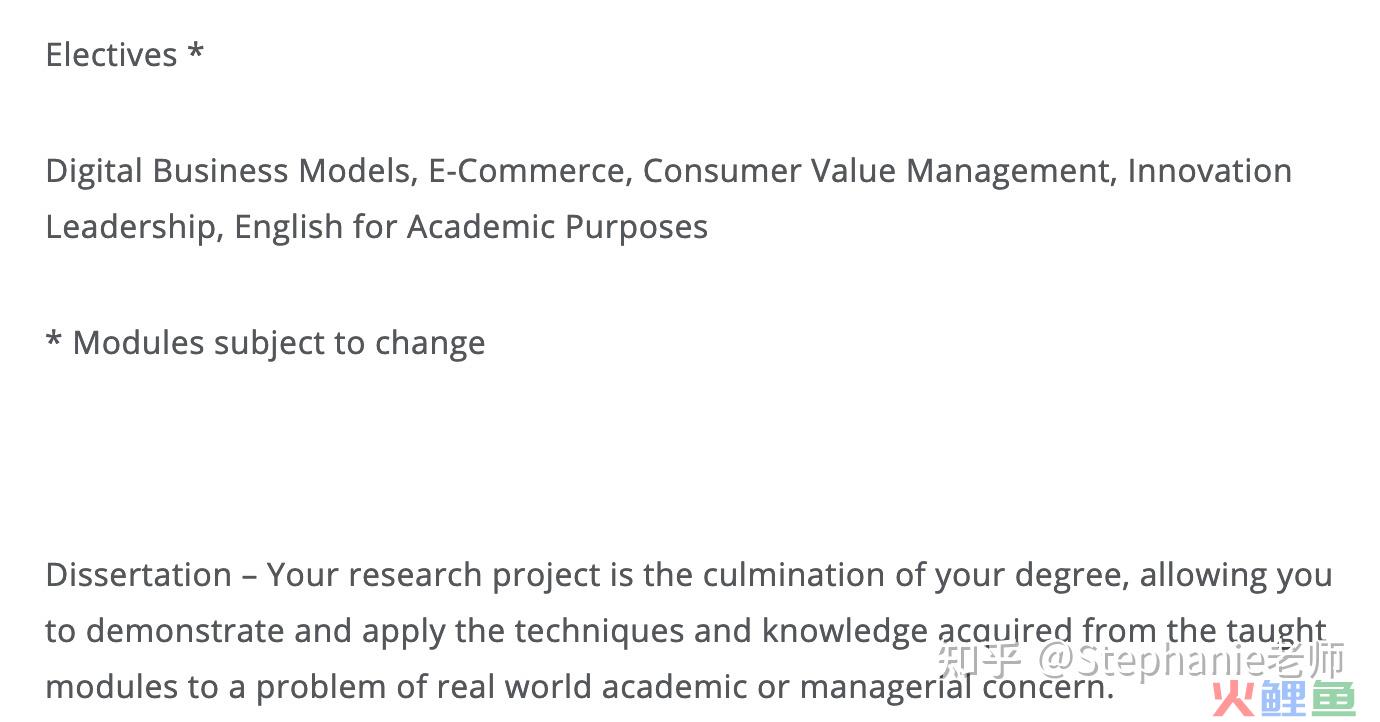Click the asterisk beside Electives
Viewport: 1380px width, 722px height.
pos(195,50)
